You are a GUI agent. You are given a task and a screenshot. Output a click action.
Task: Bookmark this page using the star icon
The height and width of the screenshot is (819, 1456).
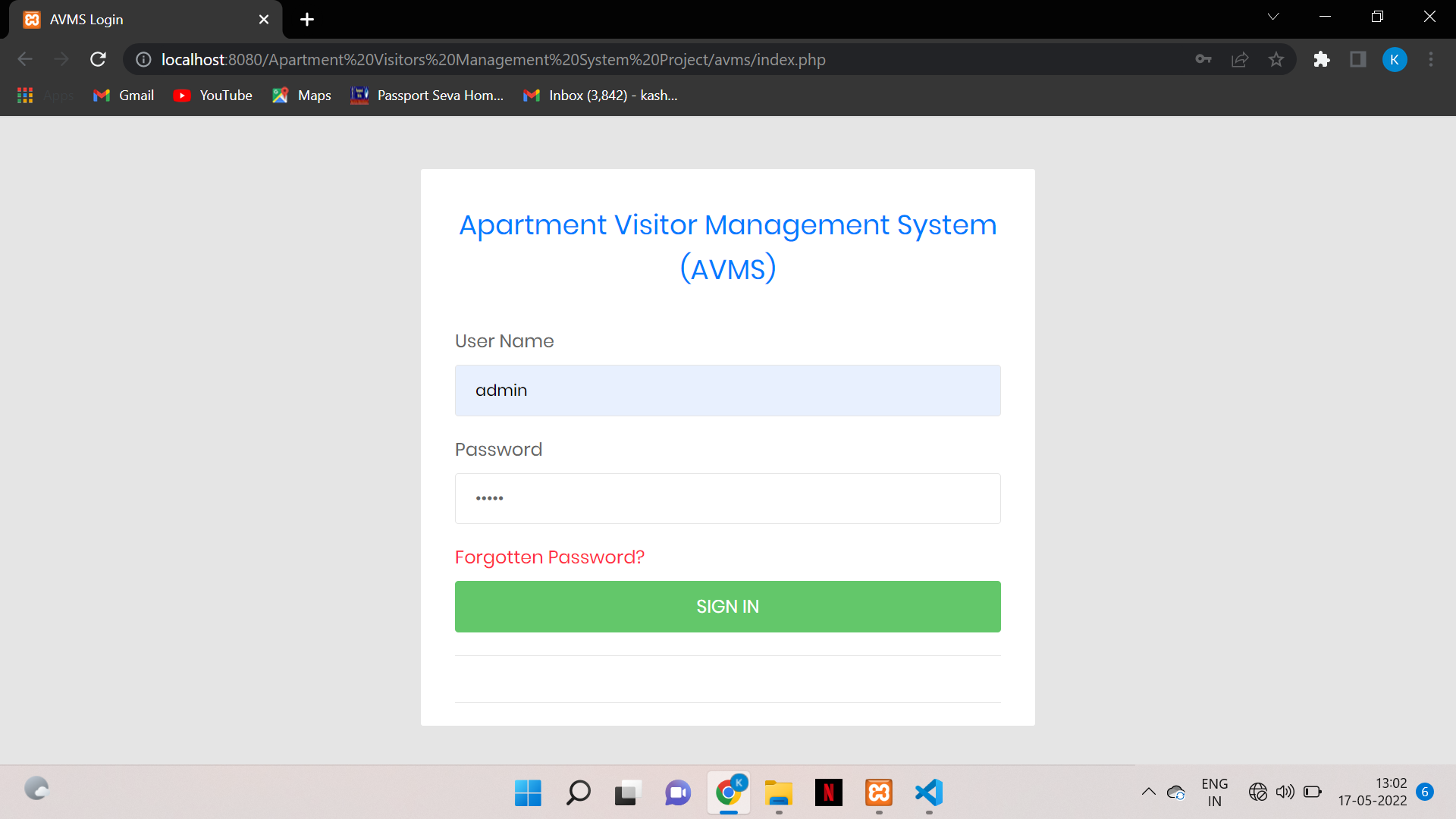[1276, 59]
